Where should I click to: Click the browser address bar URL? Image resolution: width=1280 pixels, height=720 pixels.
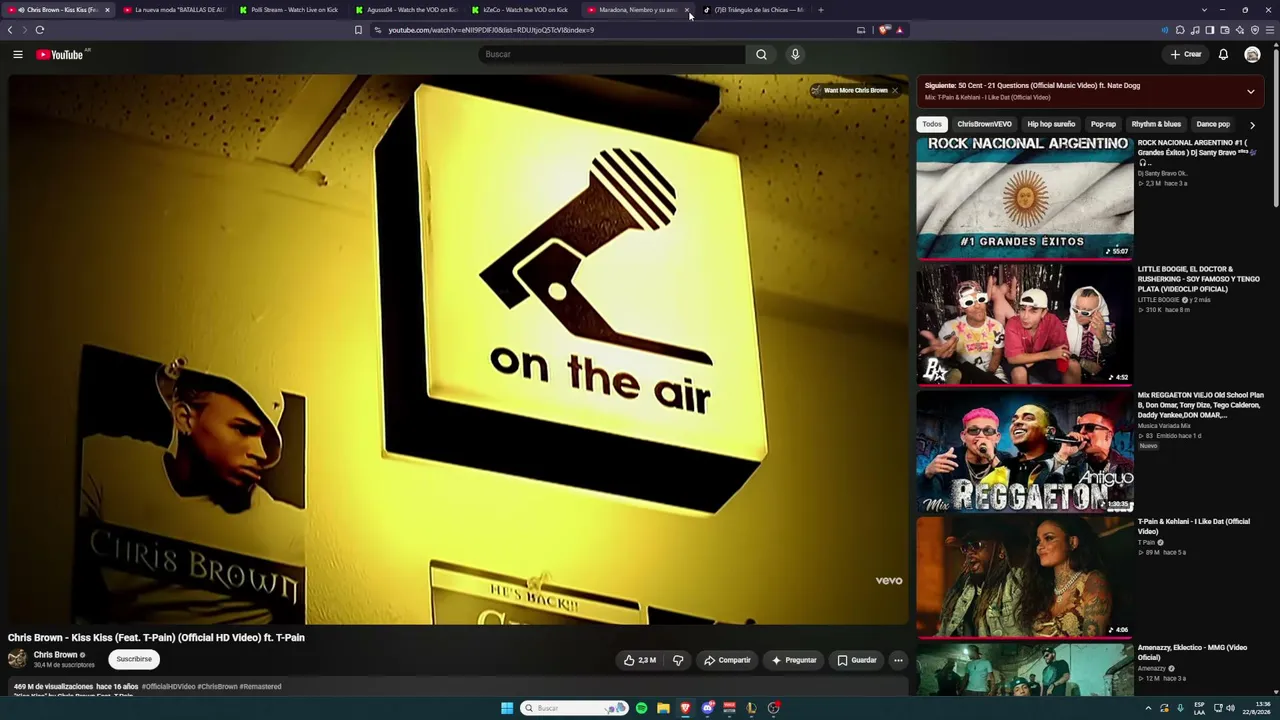491,30
